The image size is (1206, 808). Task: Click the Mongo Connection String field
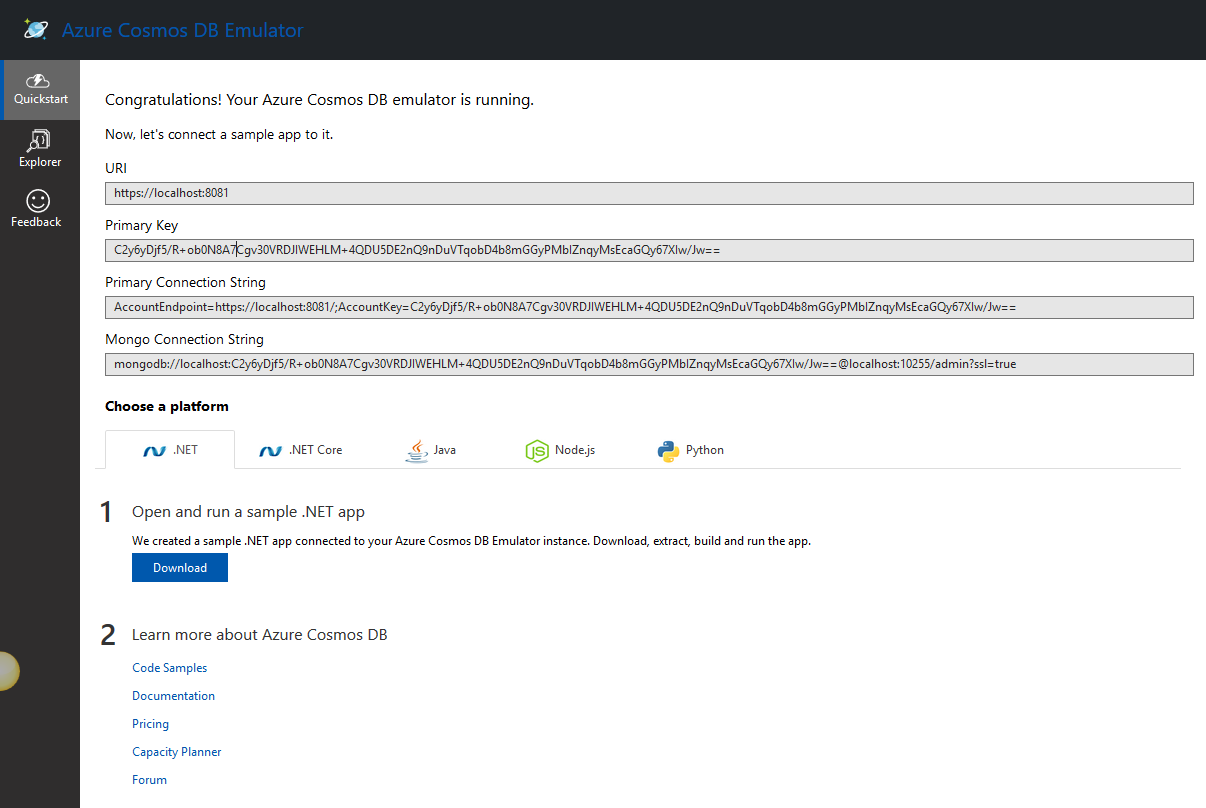pyautogui.click(x=648, y=364)
